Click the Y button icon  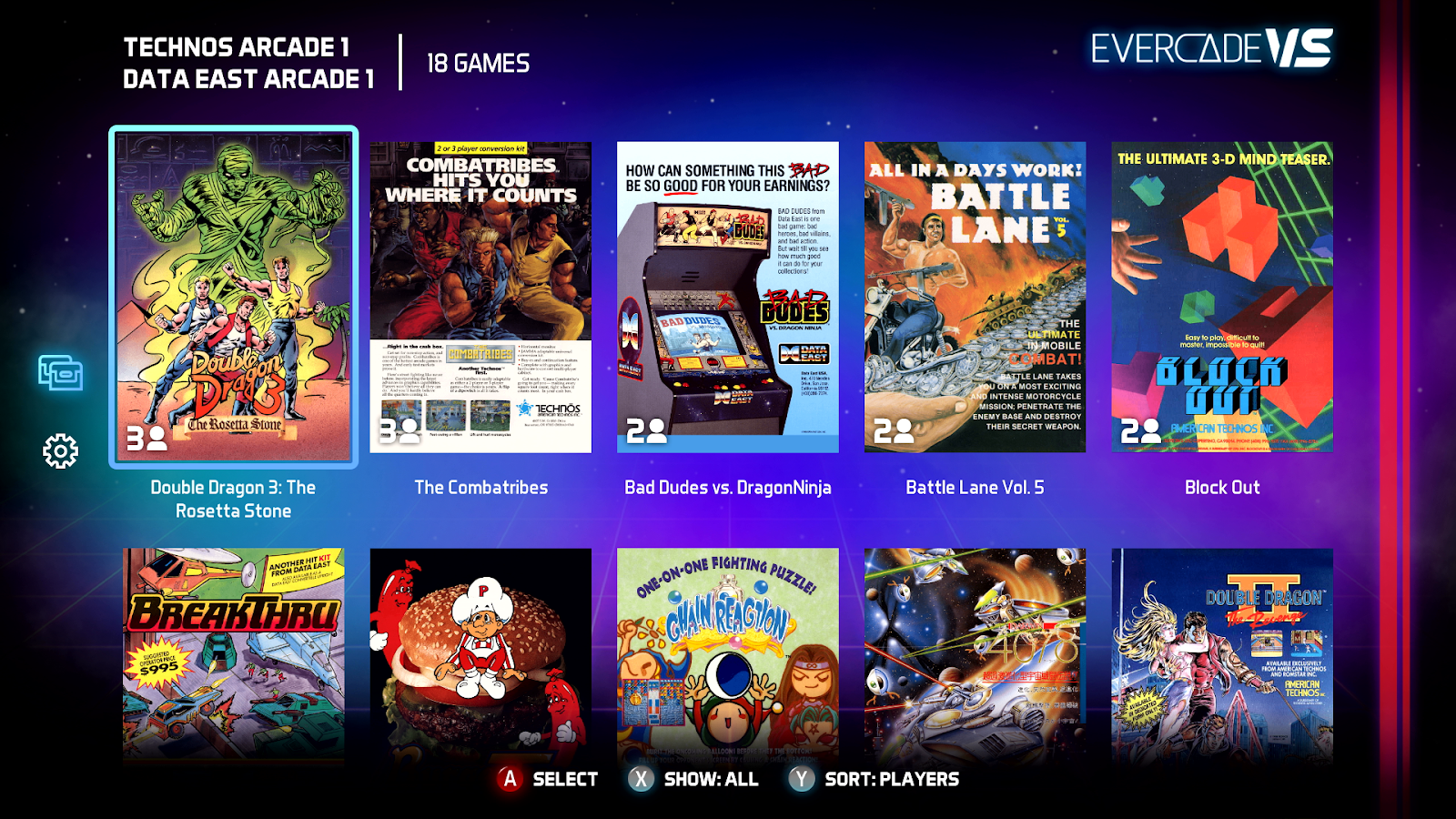coord(802,779)
